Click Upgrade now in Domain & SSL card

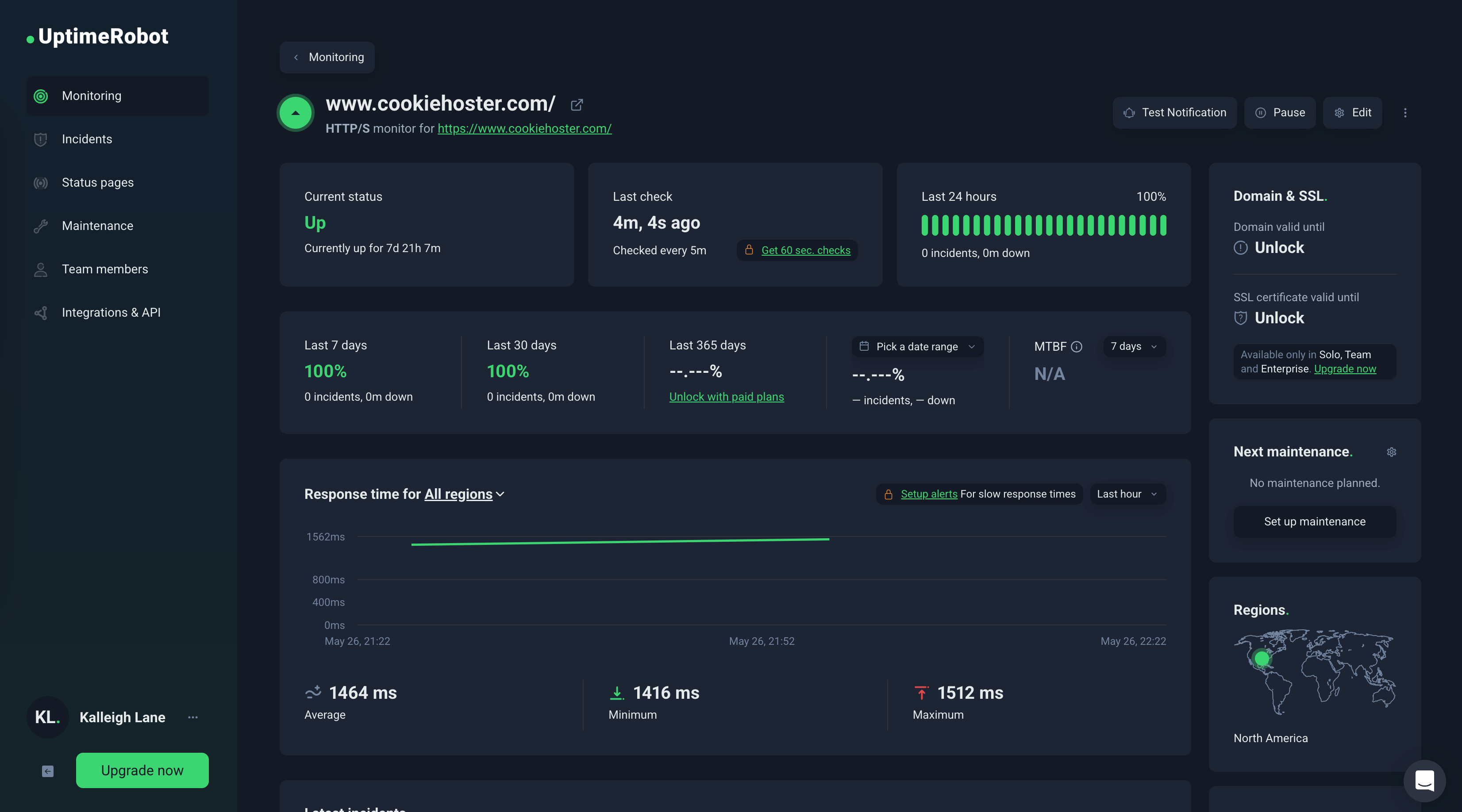pos(1345,369)
